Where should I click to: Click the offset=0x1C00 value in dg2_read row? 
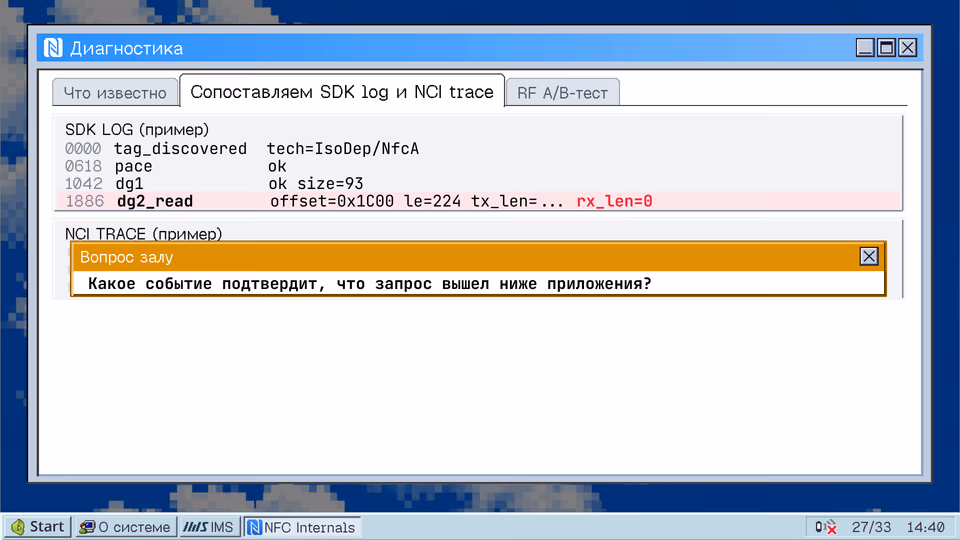click(332, 201)
